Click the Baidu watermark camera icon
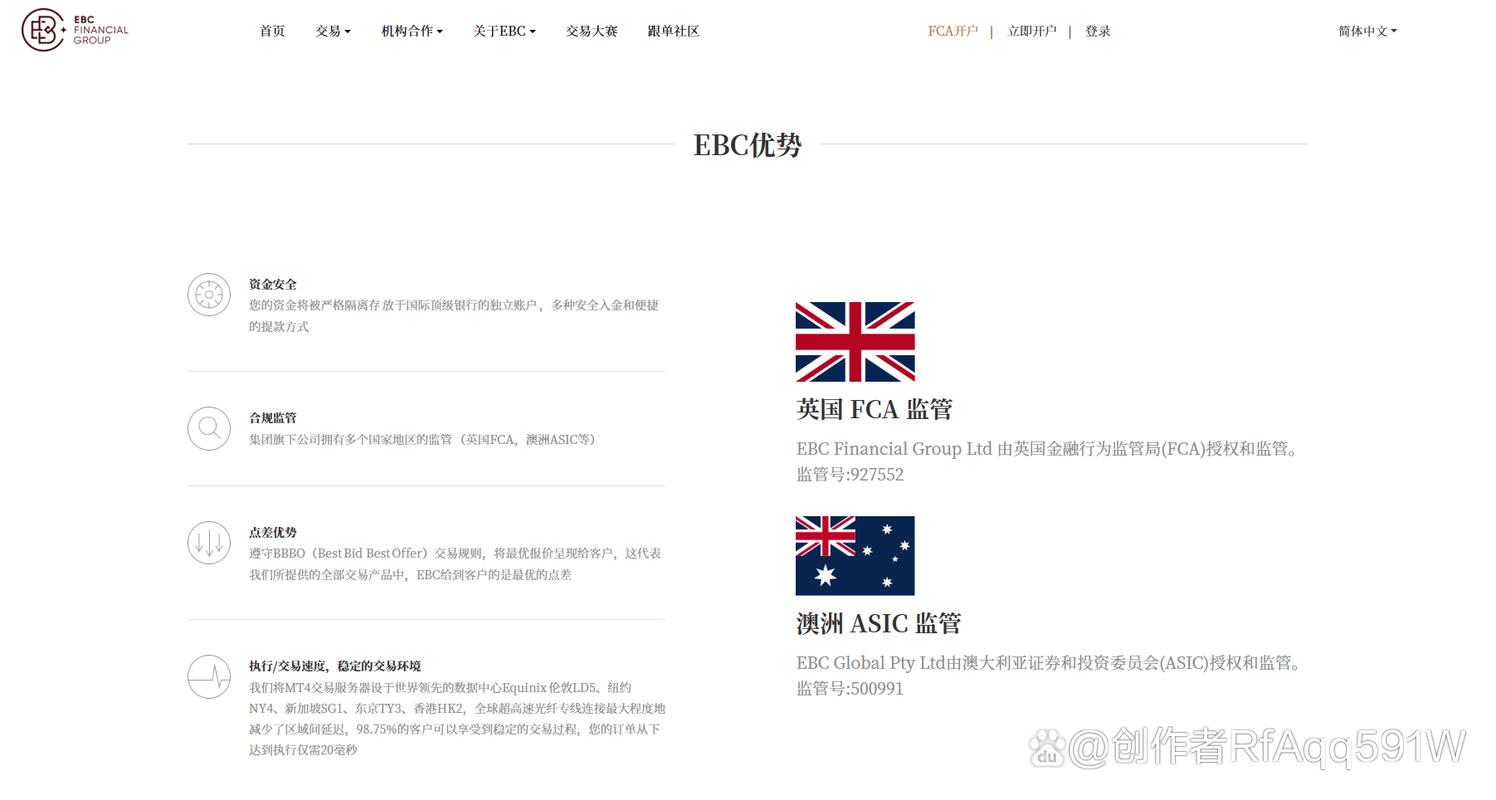Image resolution: width=1496 pixels, height=800 pixels. (1047, 752)
